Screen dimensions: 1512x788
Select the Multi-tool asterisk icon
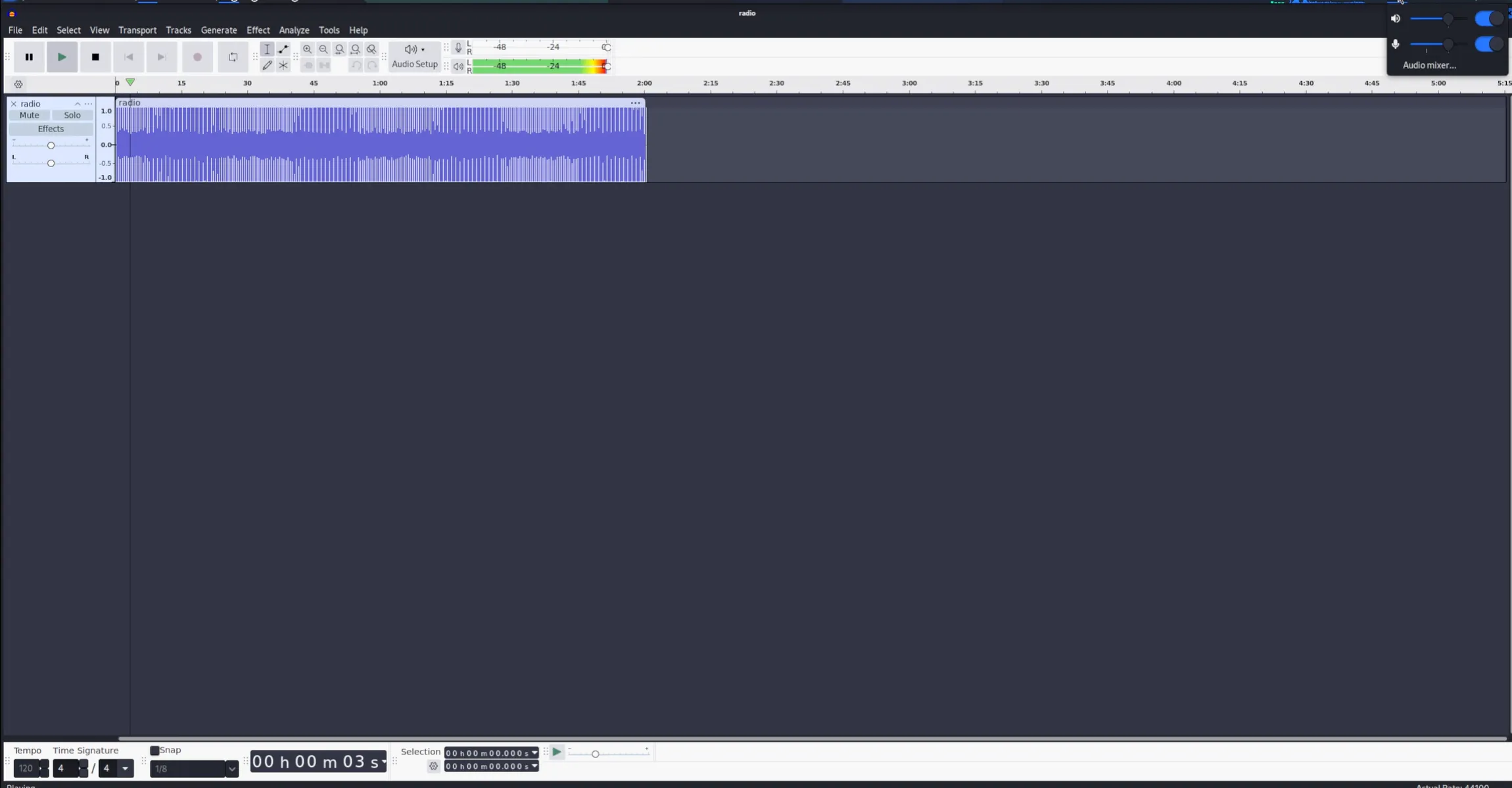point(283,65)
